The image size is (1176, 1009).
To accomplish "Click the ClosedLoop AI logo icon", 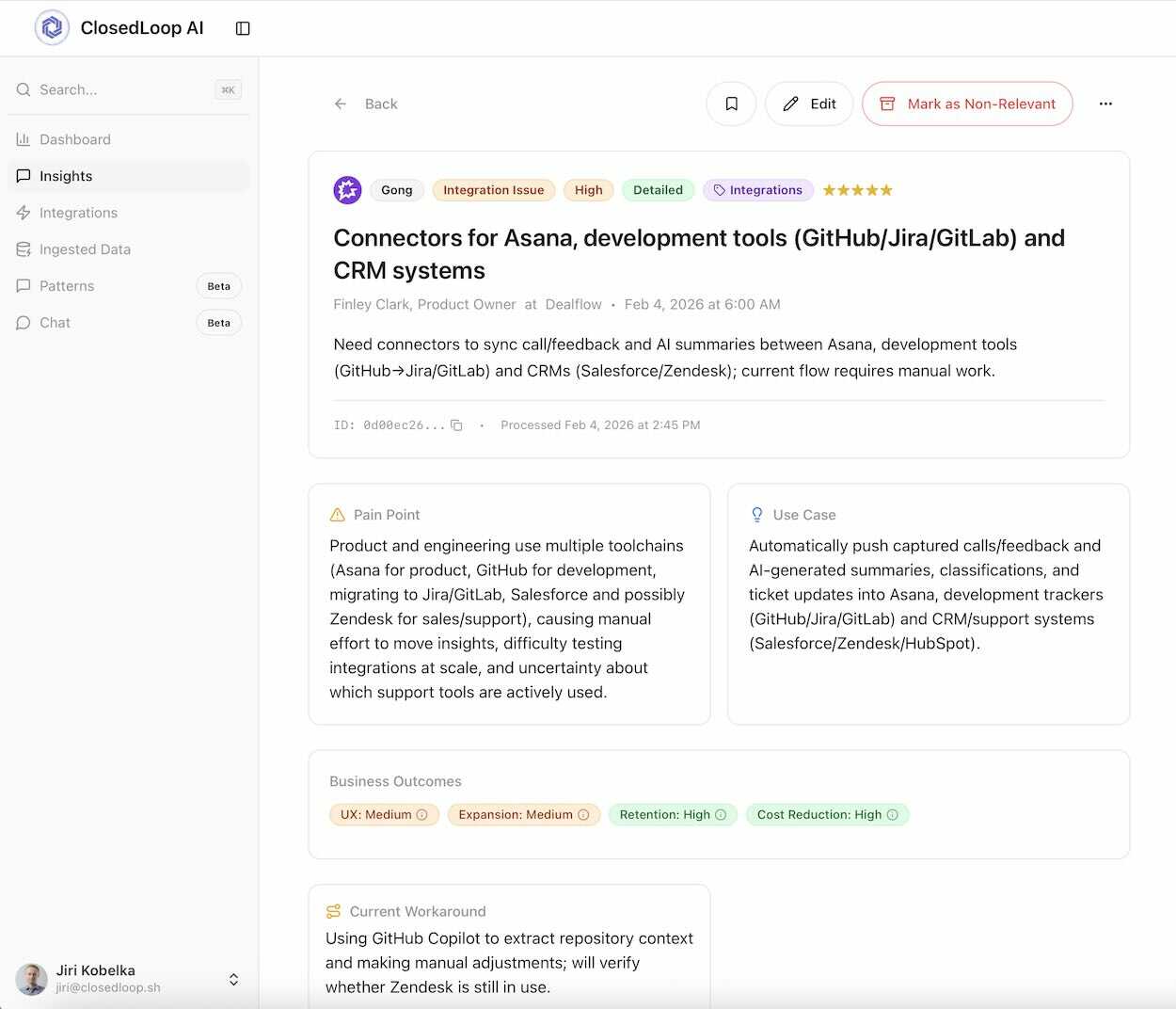I will click(x=52, y=28).
